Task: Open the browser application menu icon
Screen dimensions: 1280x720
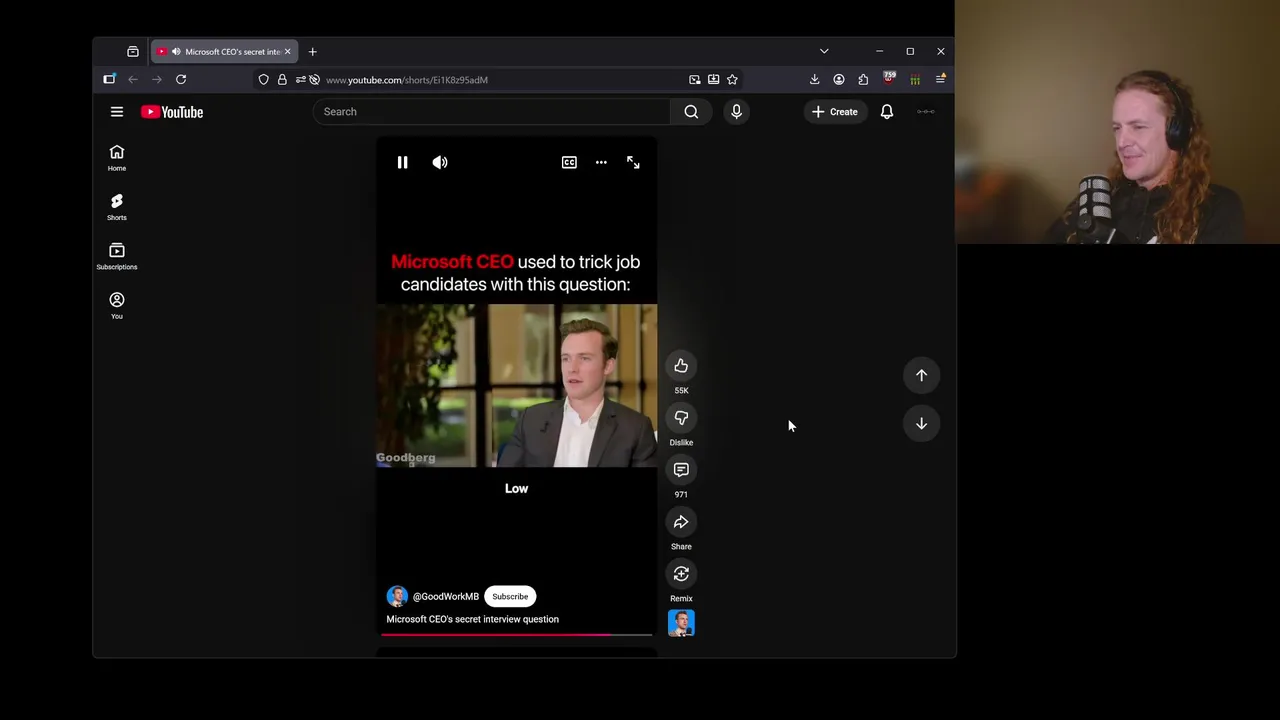Action: (940, 79)
